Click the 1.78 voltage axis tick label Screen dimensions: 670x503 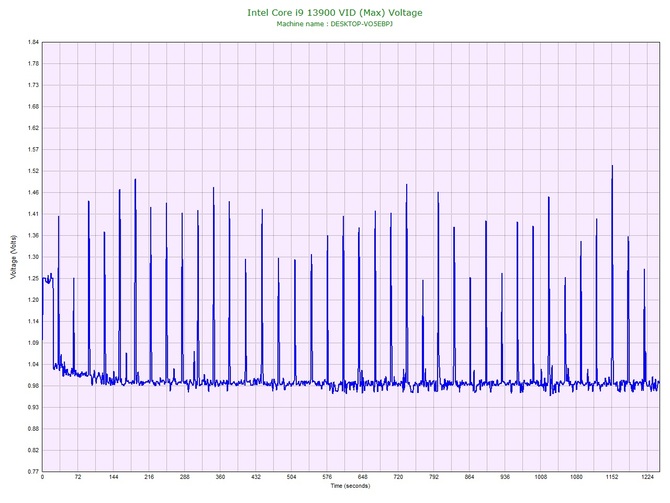click(x=33, y=64)
